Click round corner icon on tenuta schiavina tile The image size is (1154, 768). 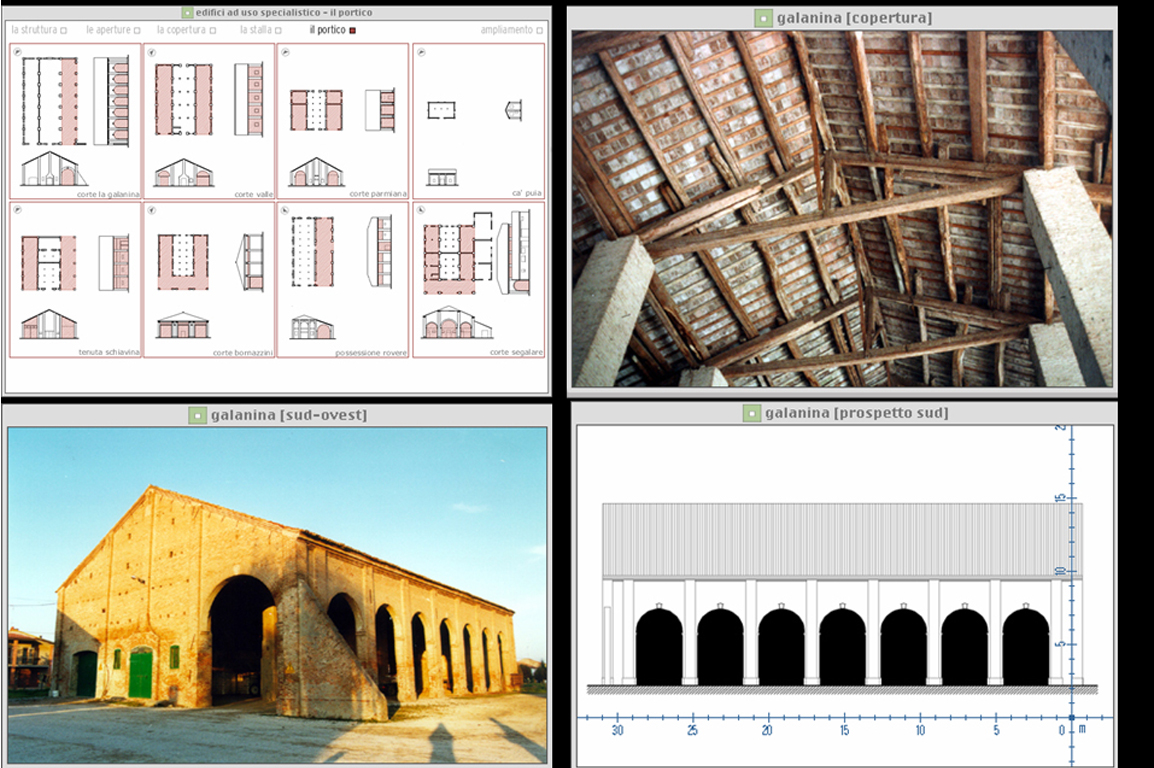pyautogui.click(x=18, y=210)
